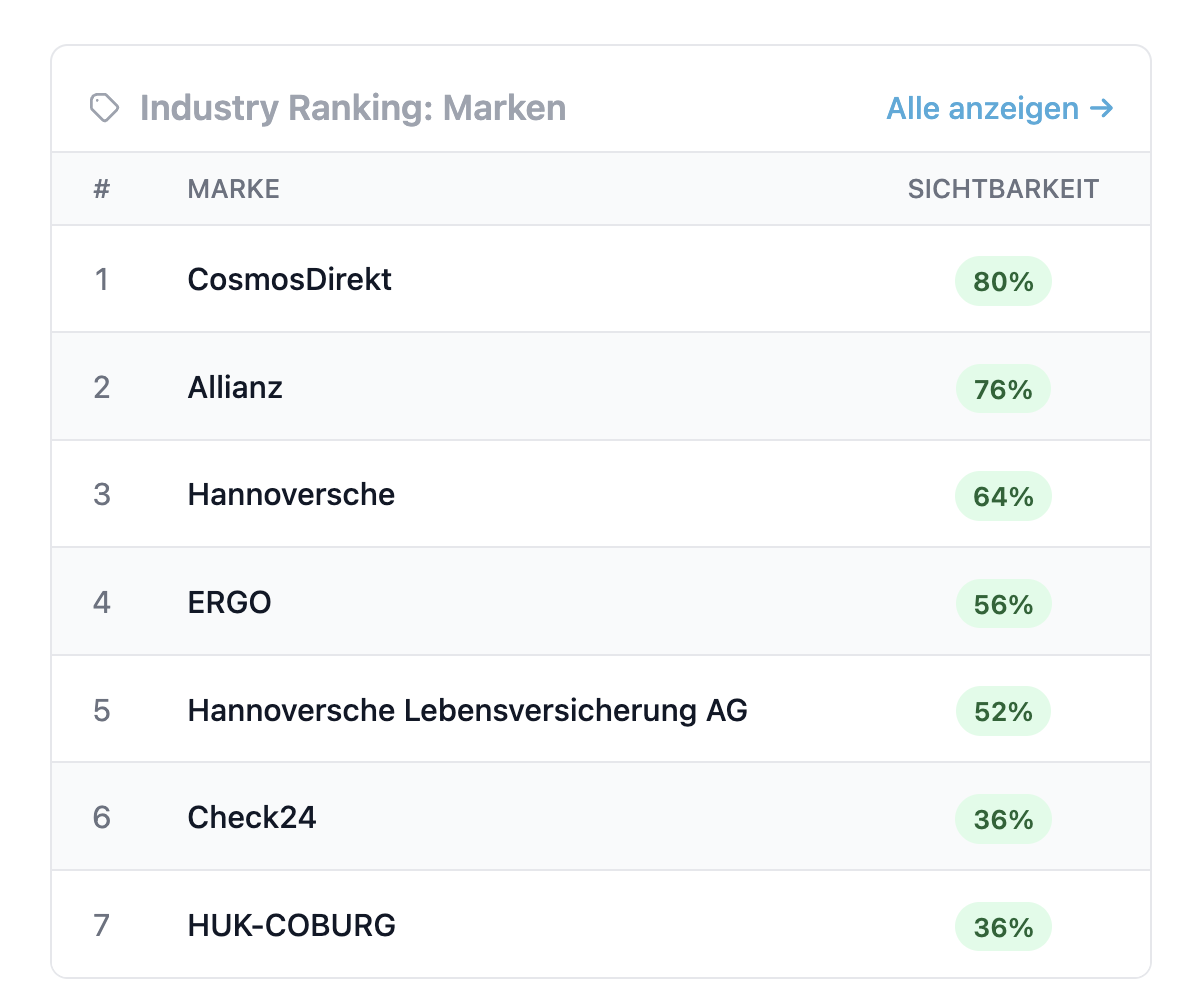Click the HUK-COBURG brand name
The image size is (1204, 1008).
pyautogui.click(x=291, y=926)
